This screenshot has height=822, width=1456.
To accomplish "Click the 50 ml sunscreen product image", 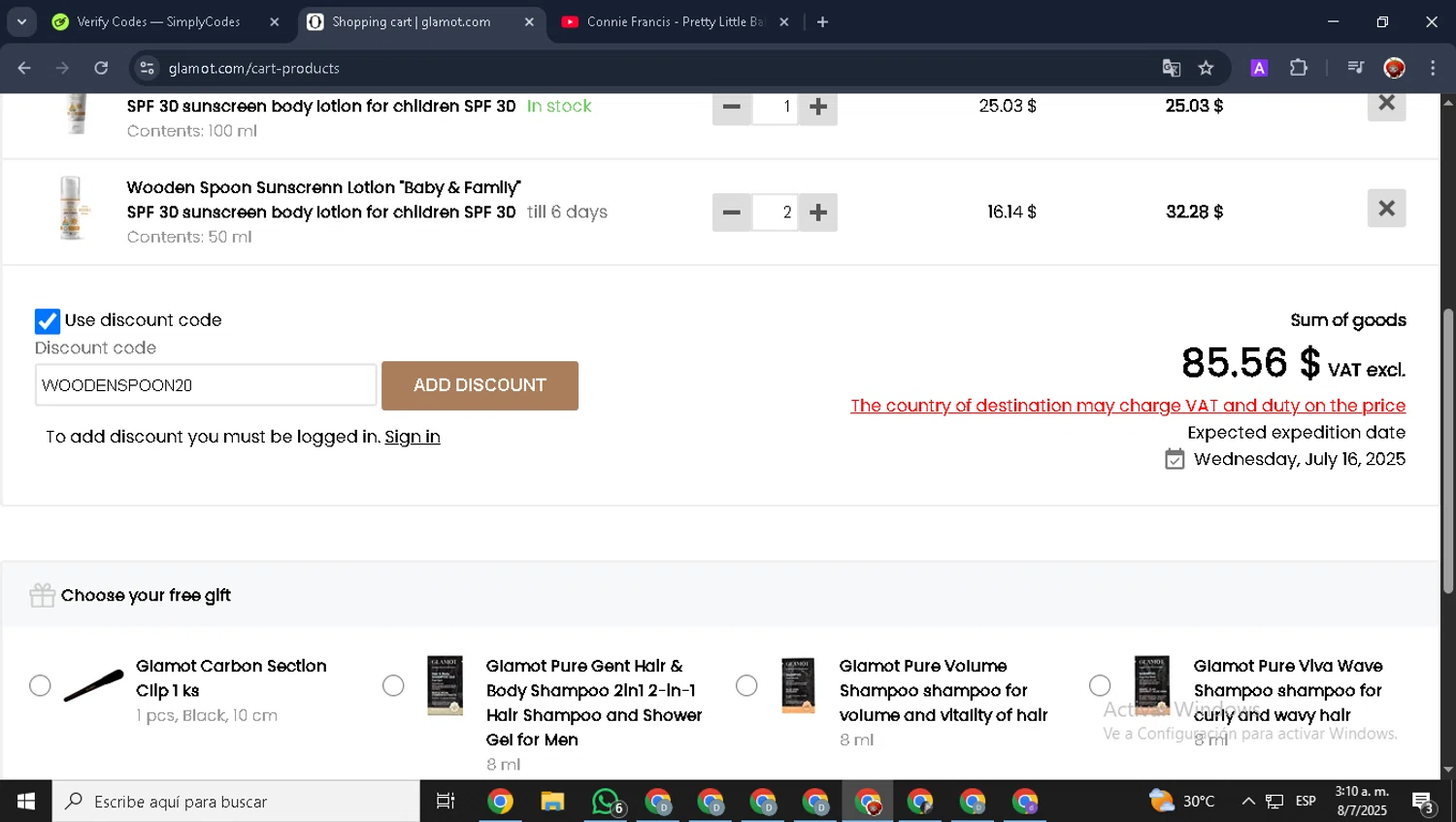I will tap(71, 208).
